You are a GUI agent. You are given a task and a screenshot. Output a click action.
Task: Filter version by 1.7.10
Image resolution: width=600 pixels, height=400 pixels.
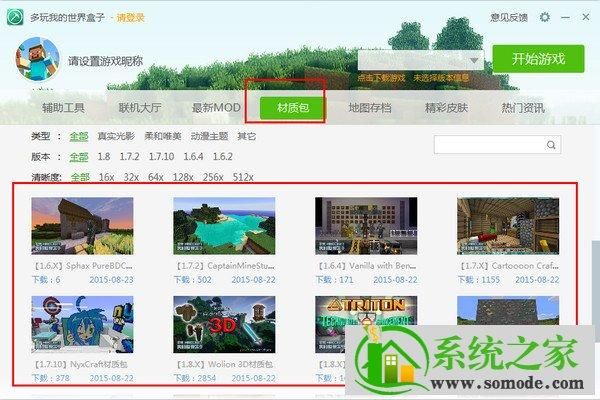click(161, 157)
